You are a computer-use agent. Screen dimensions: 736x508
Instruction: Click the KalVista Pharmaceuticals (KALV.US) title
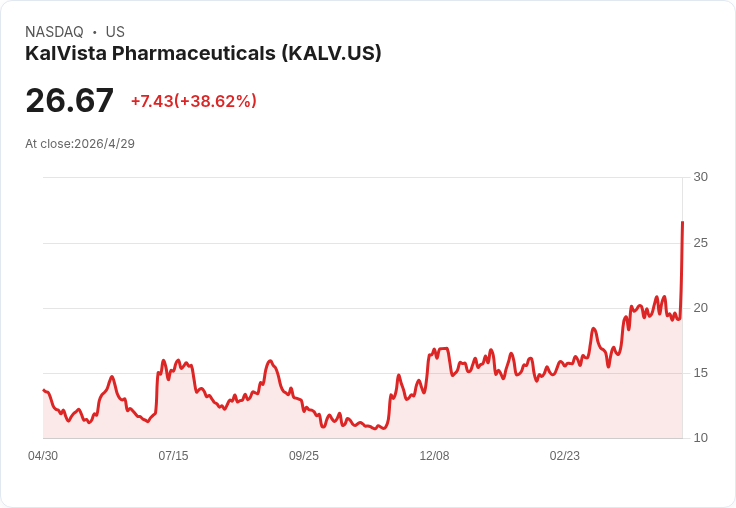203,54
